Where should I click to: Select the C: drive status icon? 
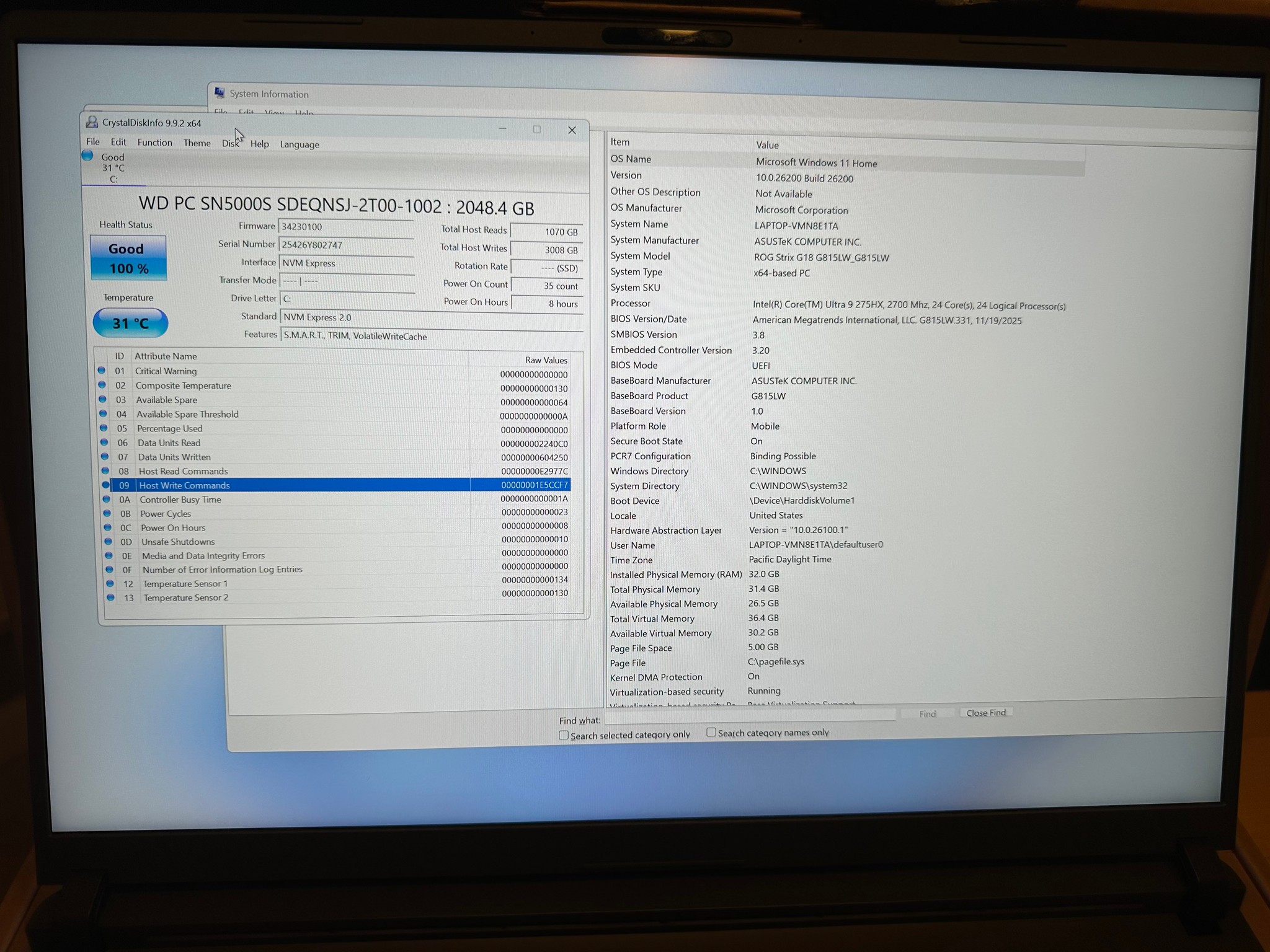(87, 156)
